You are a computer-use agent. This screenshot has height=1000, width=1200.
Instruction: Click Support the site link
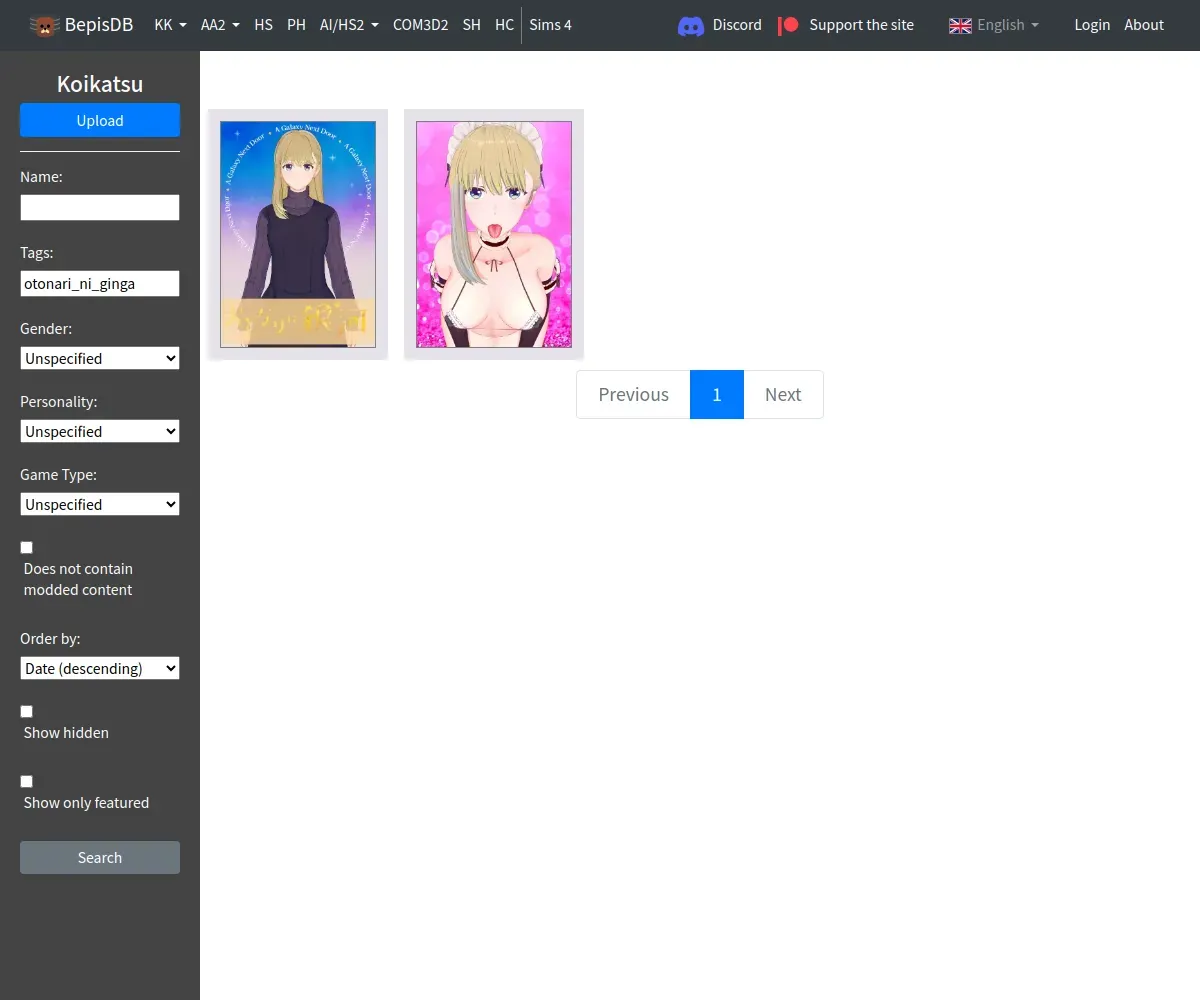point(861,25)
